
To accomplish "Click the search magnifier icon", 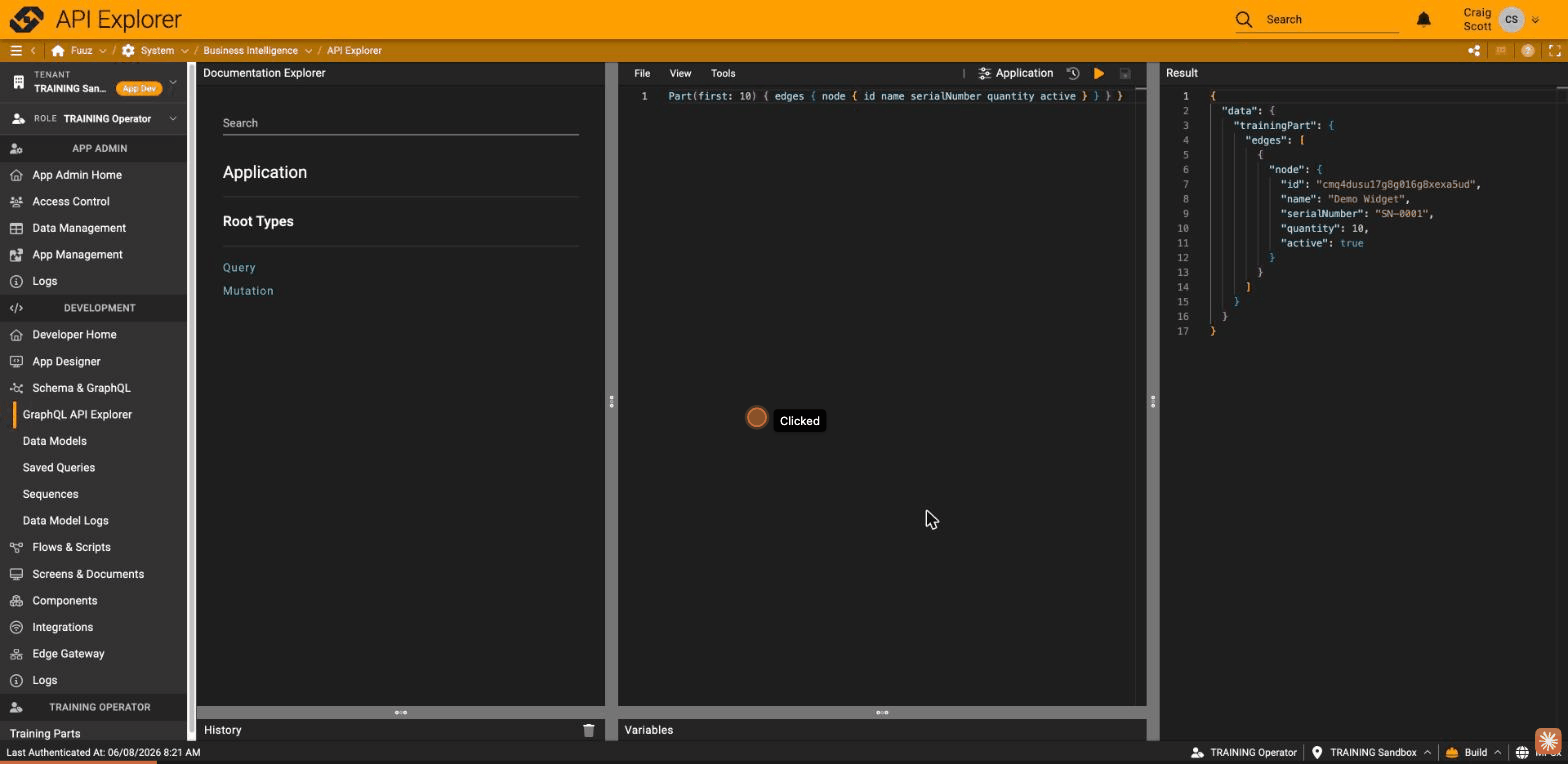I will [x=1244, y=19].
